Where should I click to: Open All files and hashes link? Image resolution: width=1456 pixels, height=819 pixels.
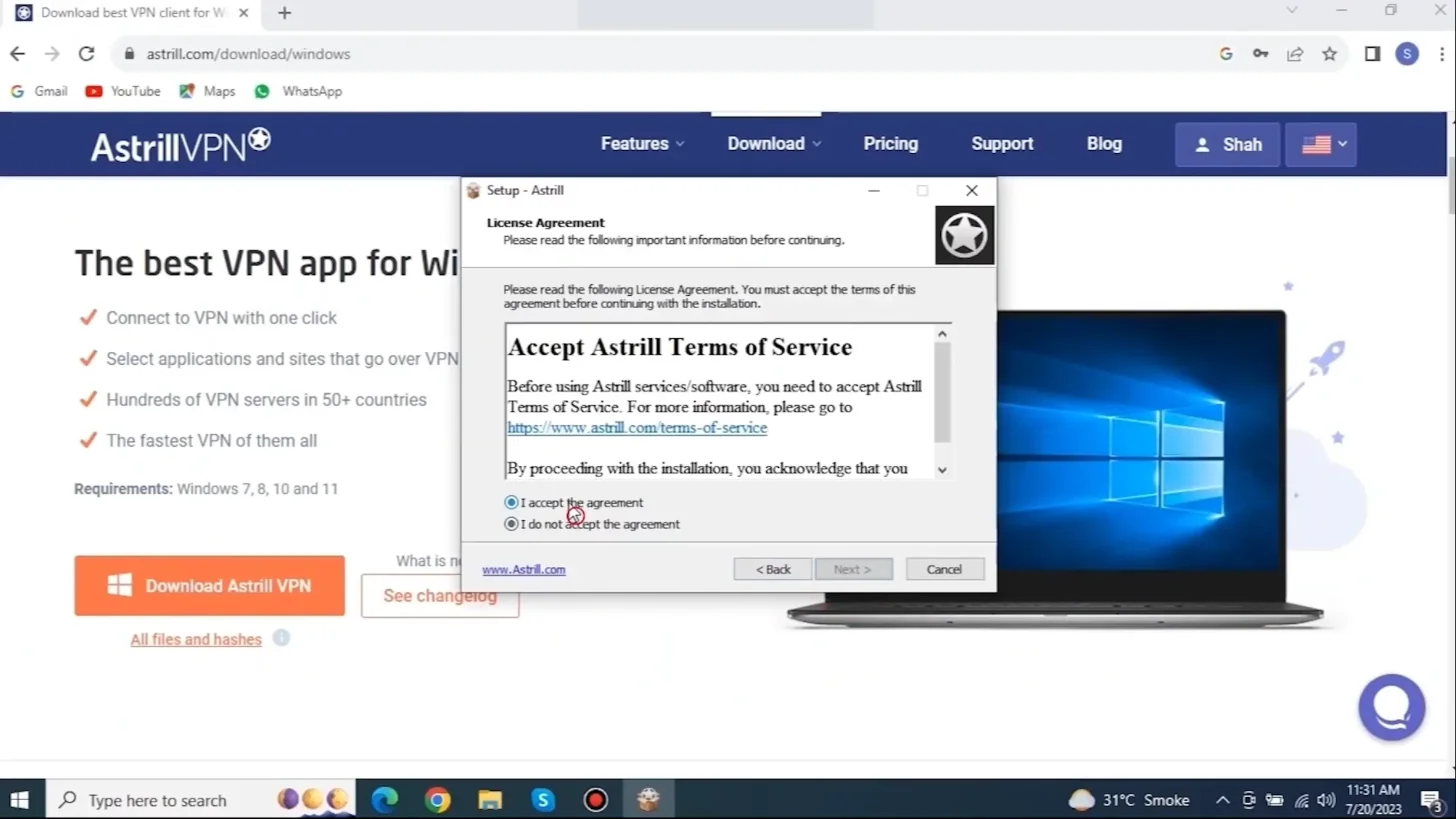[x=196, y=639]
